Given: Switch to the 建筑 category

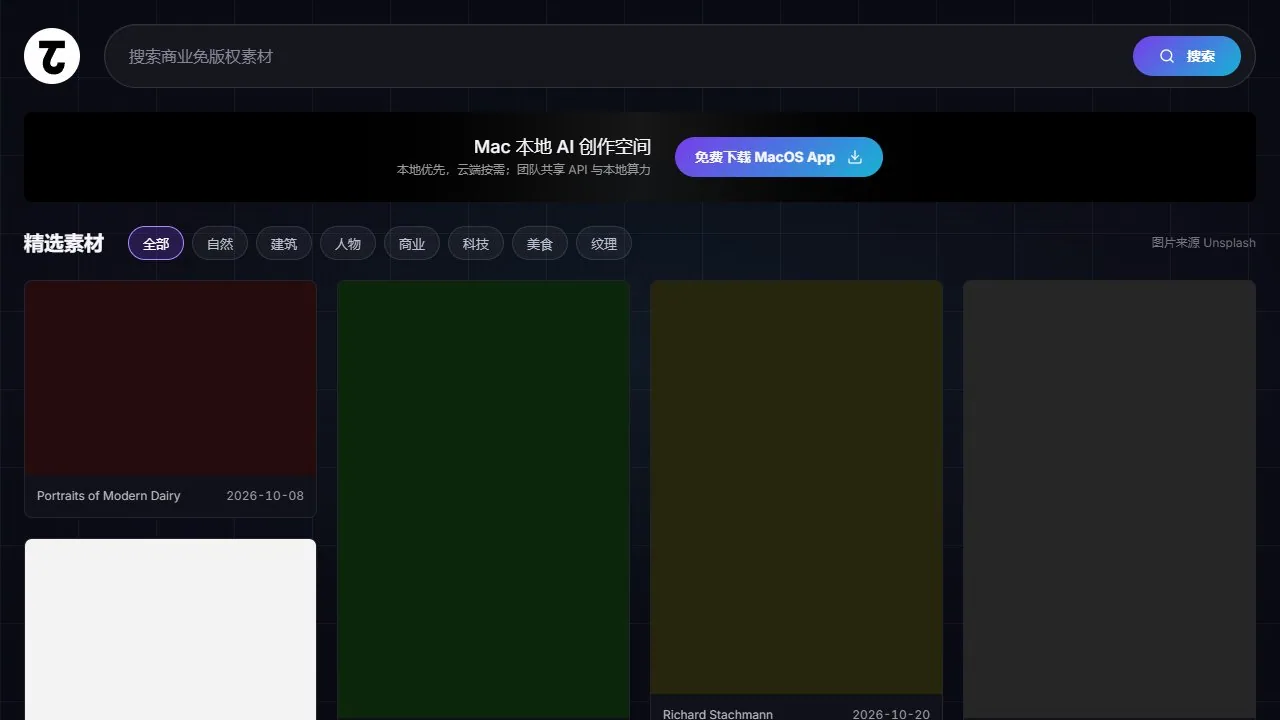Looking at the screenshot, I should (284, 244).
